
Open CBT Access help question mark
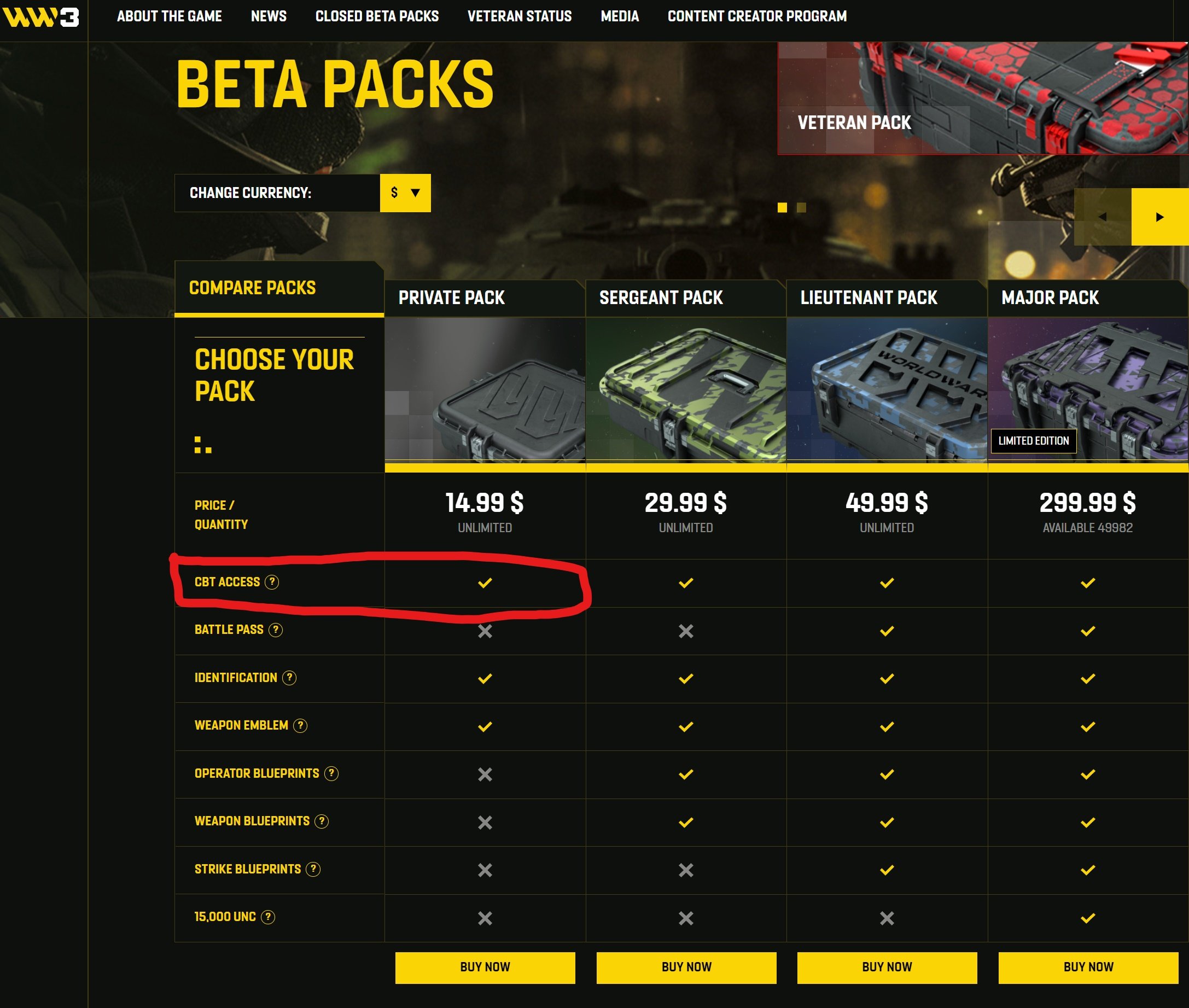[x=272, y=582]
